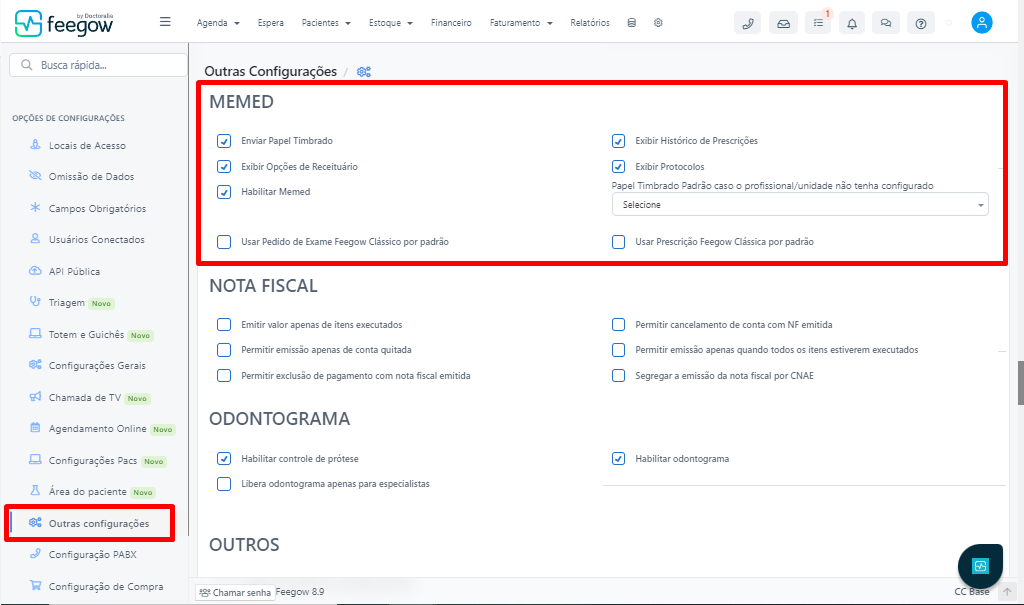
Task: Click the page vertical scrollbar thumb
Action: pos(1020,382)
